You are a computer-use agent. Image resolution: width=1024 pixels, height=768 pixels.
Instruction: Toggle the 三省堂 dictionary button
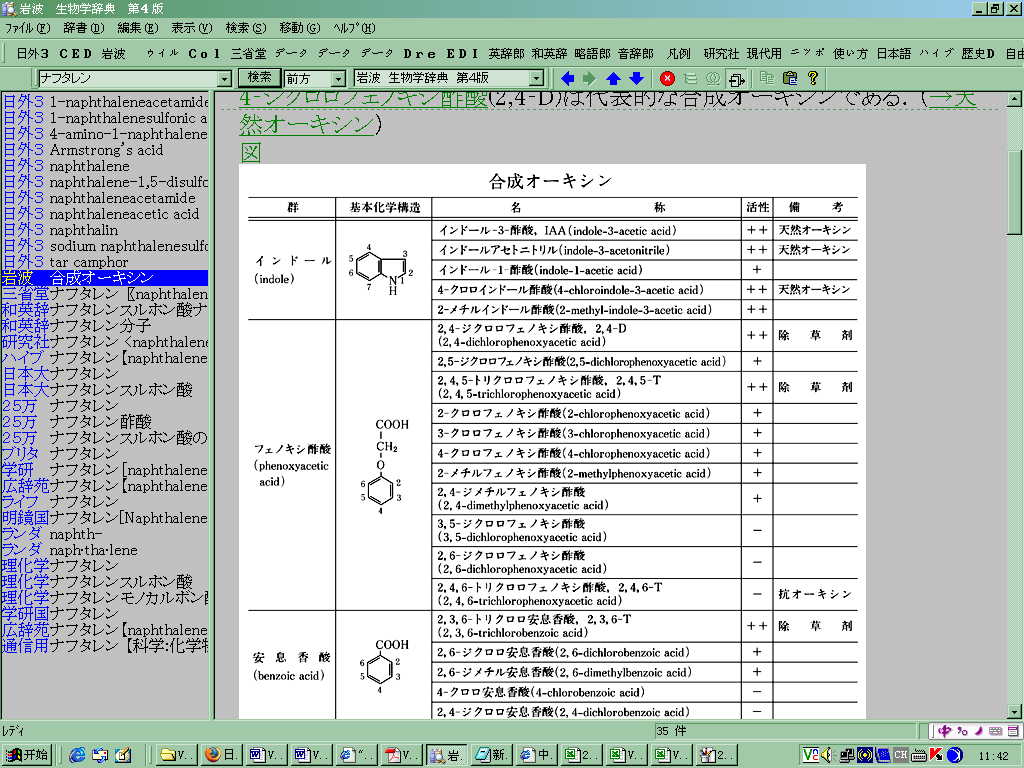[x=249, y=53]
